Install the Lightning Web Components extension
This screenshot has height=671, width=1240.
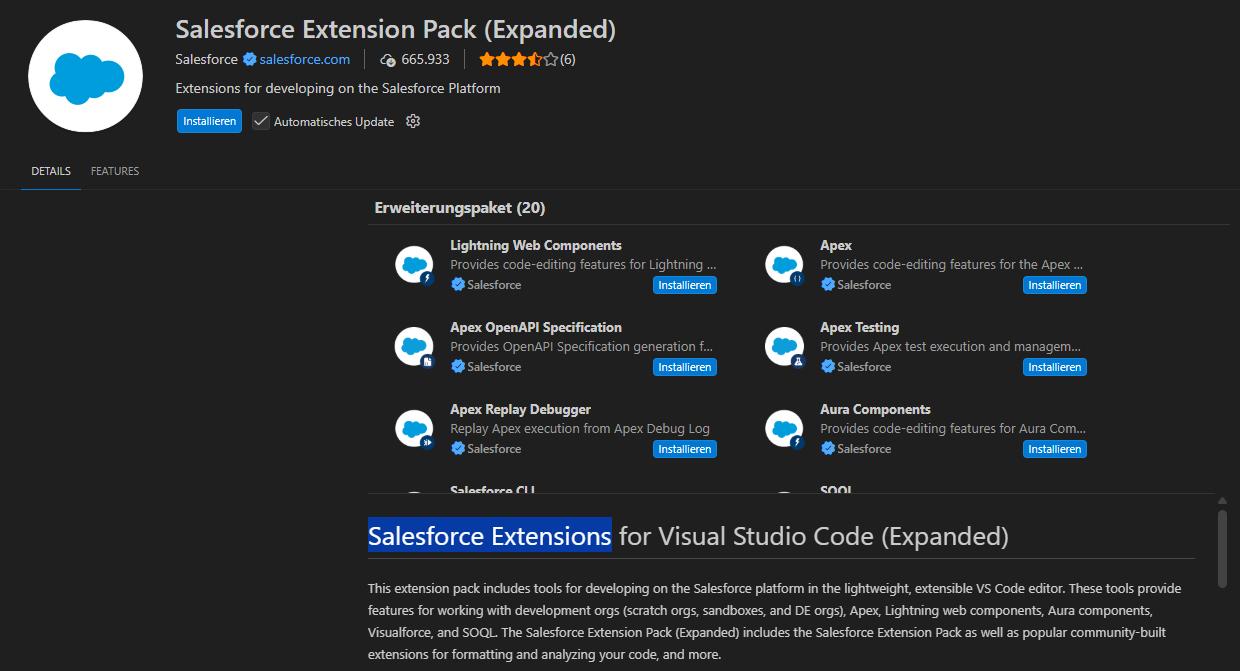click(685, 285)
